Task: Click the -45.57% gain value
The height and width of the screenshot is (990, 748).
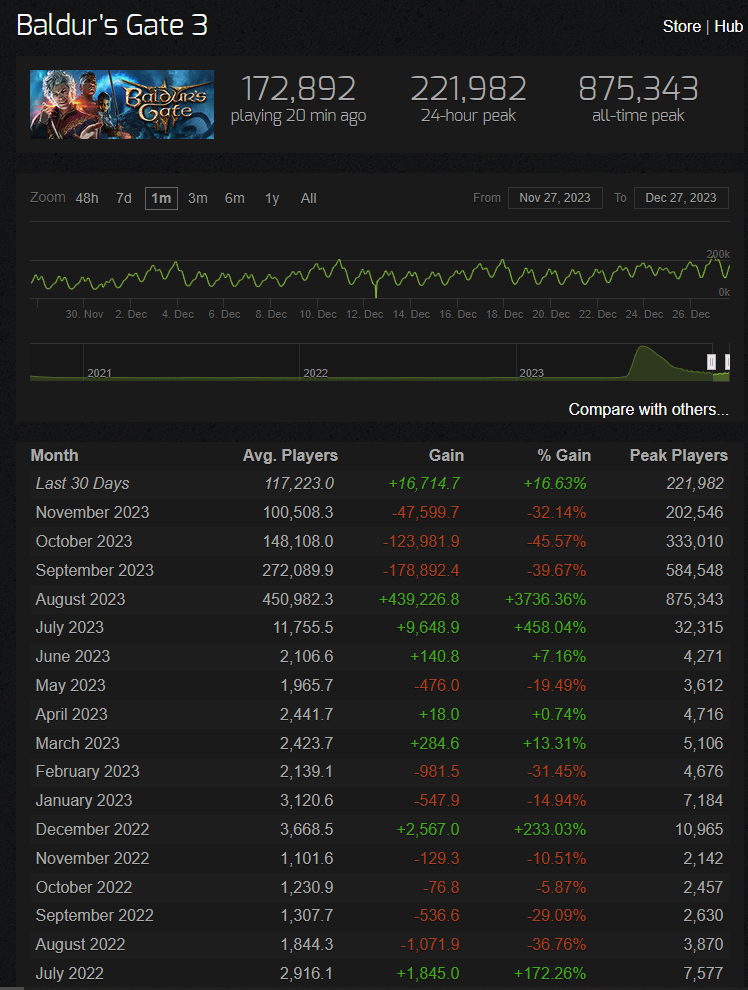Action: (556, 542)
